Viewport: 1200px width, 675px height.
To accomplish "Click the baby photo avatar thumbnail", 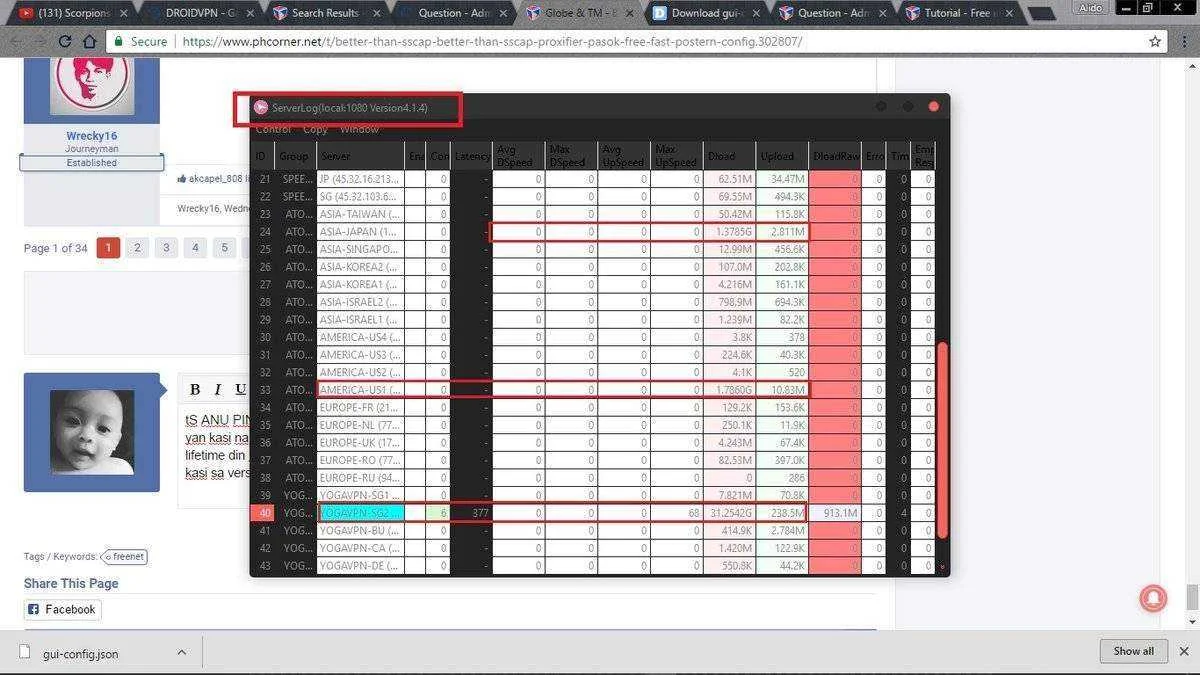I will (91, 432).
